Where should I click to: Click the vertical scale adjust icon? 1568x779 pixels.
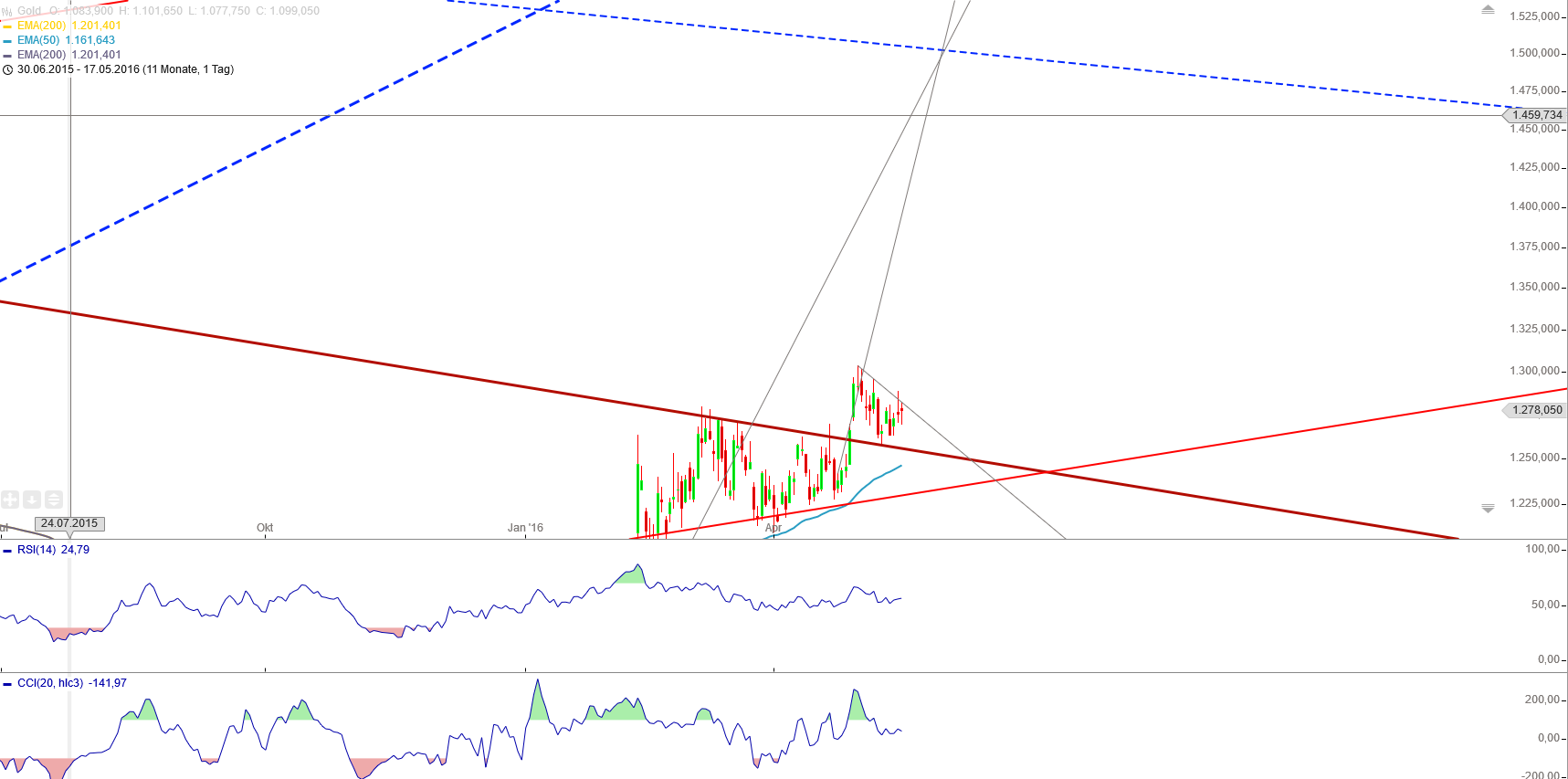54,500
